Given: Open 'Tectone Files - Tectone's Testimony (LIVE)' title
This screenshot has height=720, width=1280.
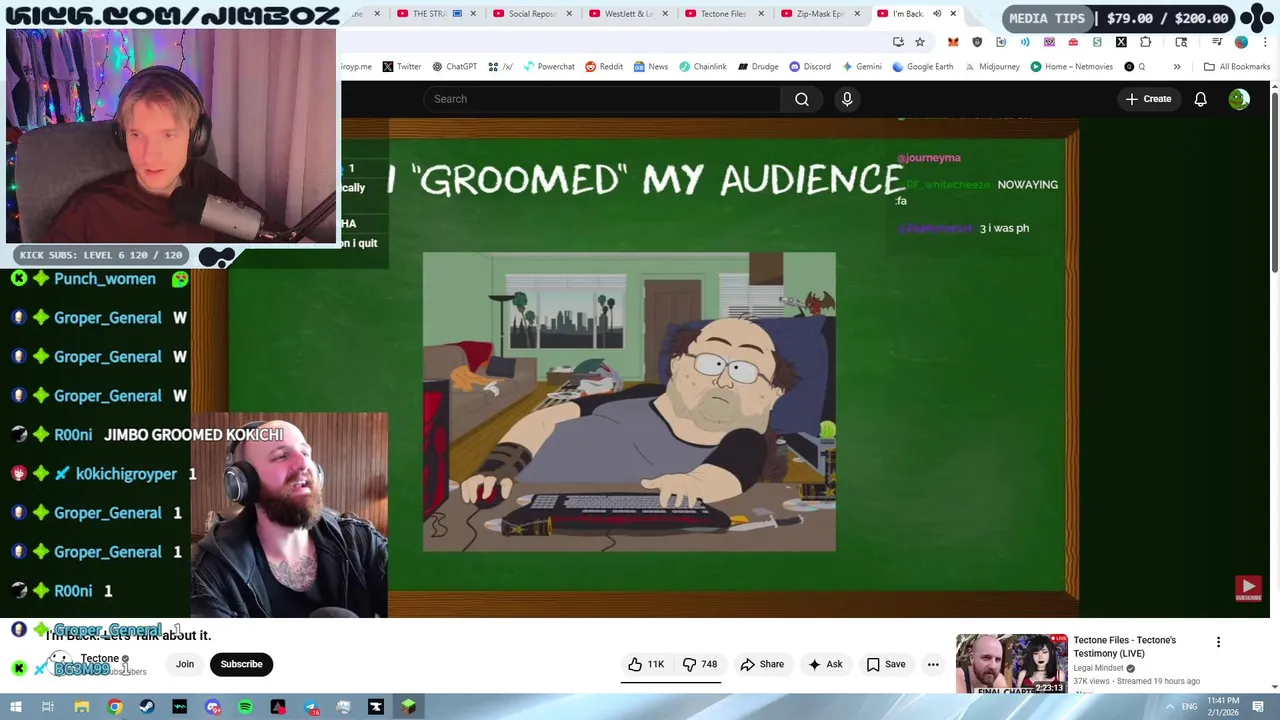Looking at the screenshot, I should point(1124,646).
